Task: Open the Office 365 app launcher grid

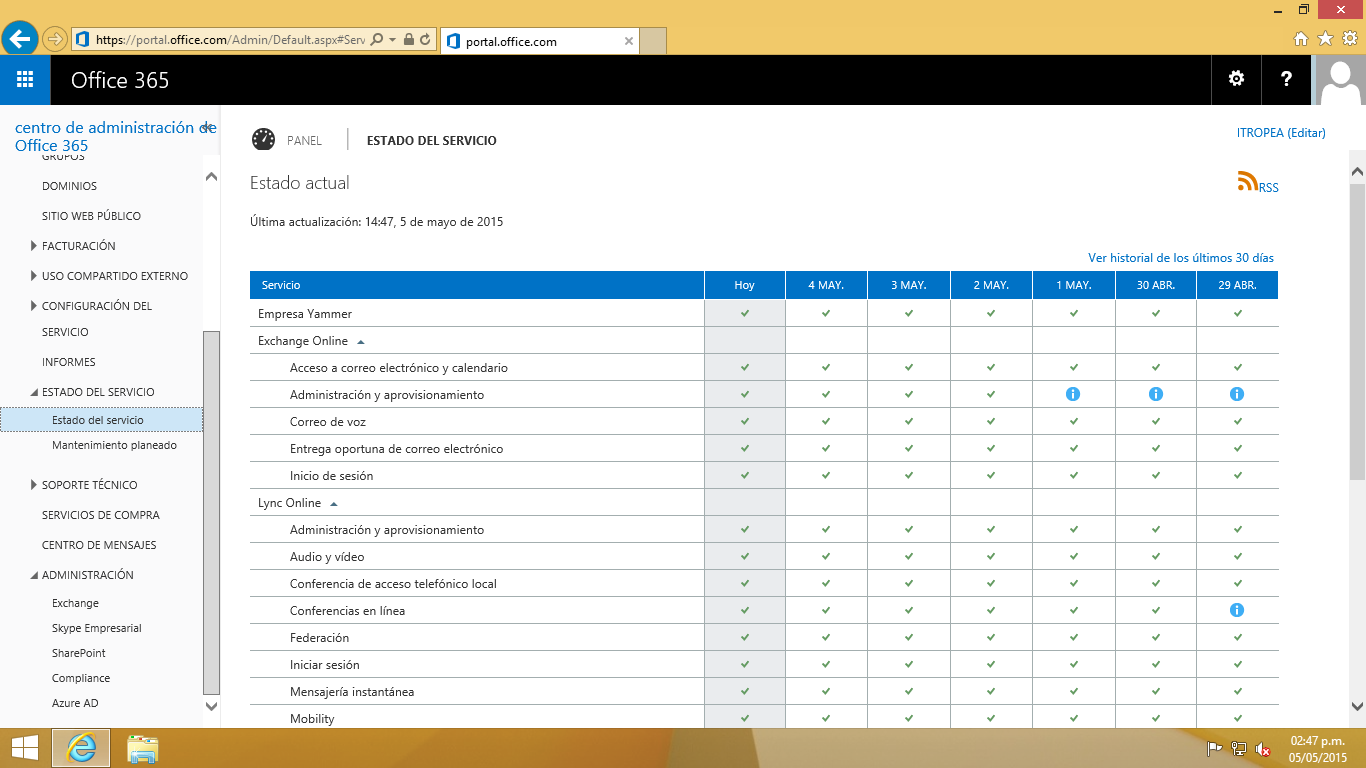Action: click(25, 80)
